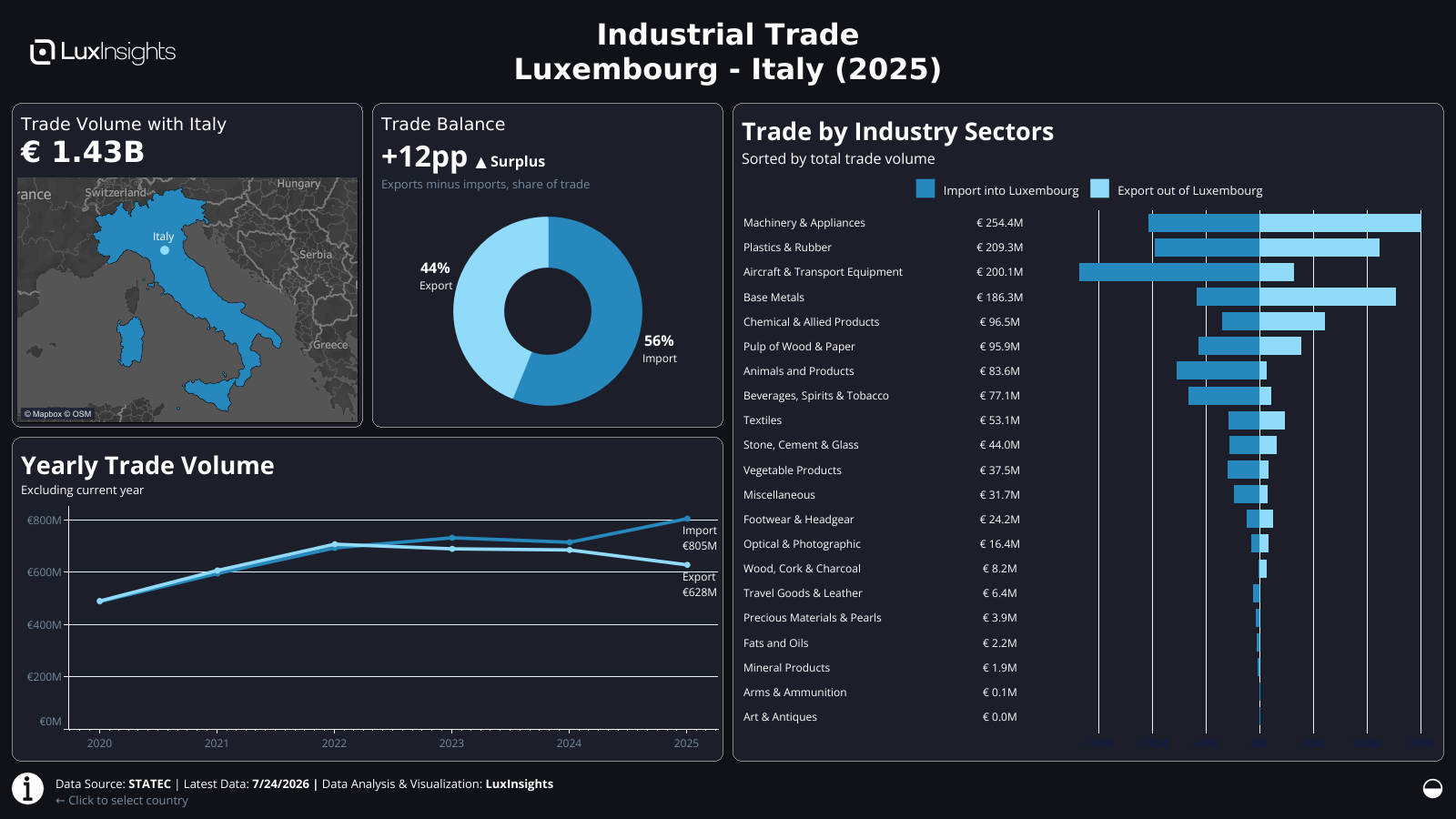Select 'Art & Antiques' label

(780, 717)
